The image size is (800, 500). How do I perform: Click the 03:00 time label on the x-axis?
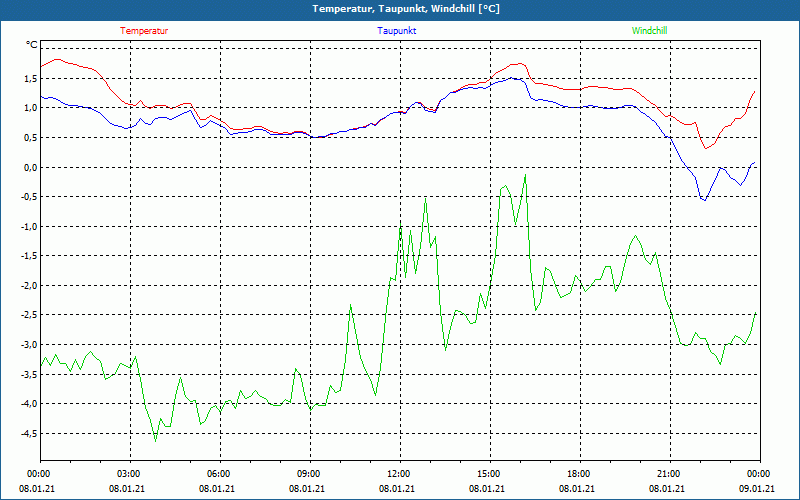click(x=127, y=474)
